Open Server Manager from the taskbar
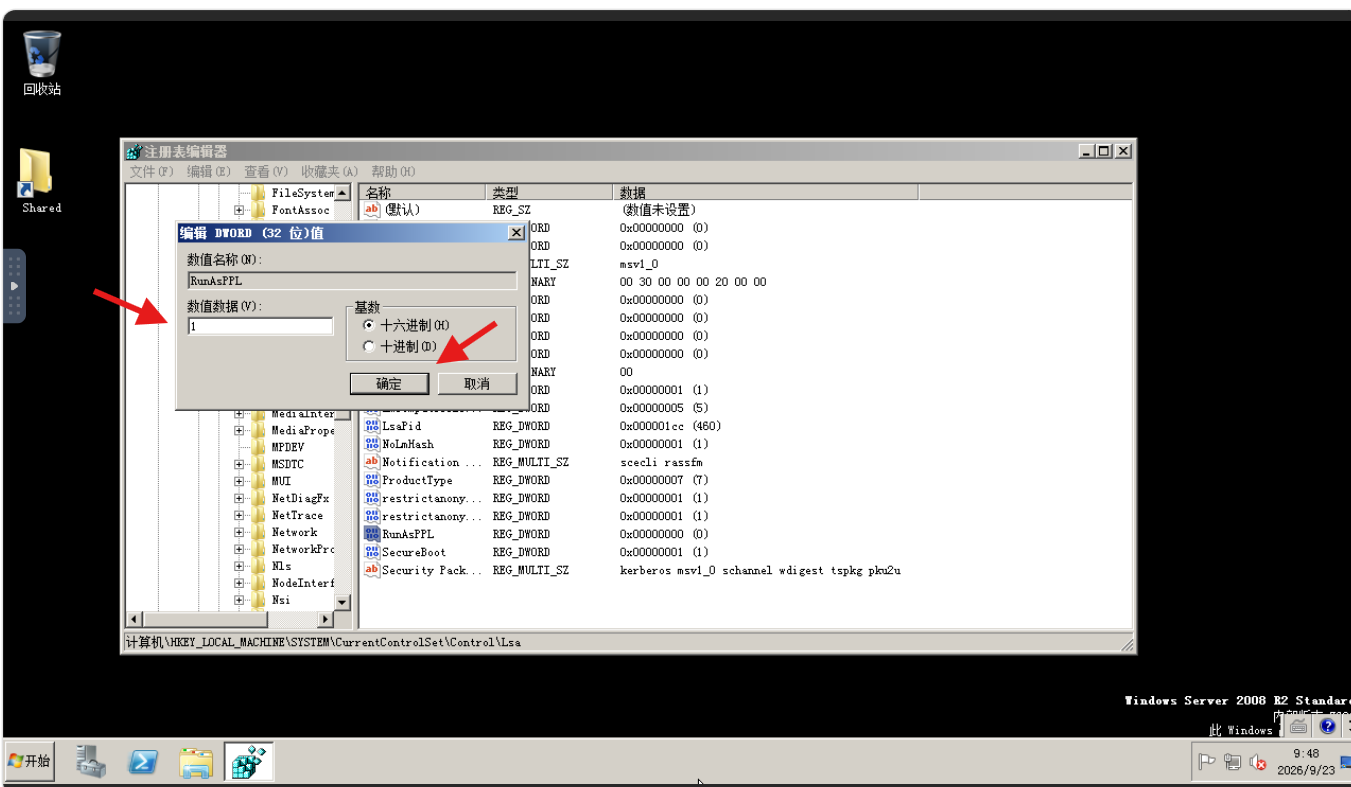Image resolution: width=1351 pixels, height=787 pixels. coord(92,762)
